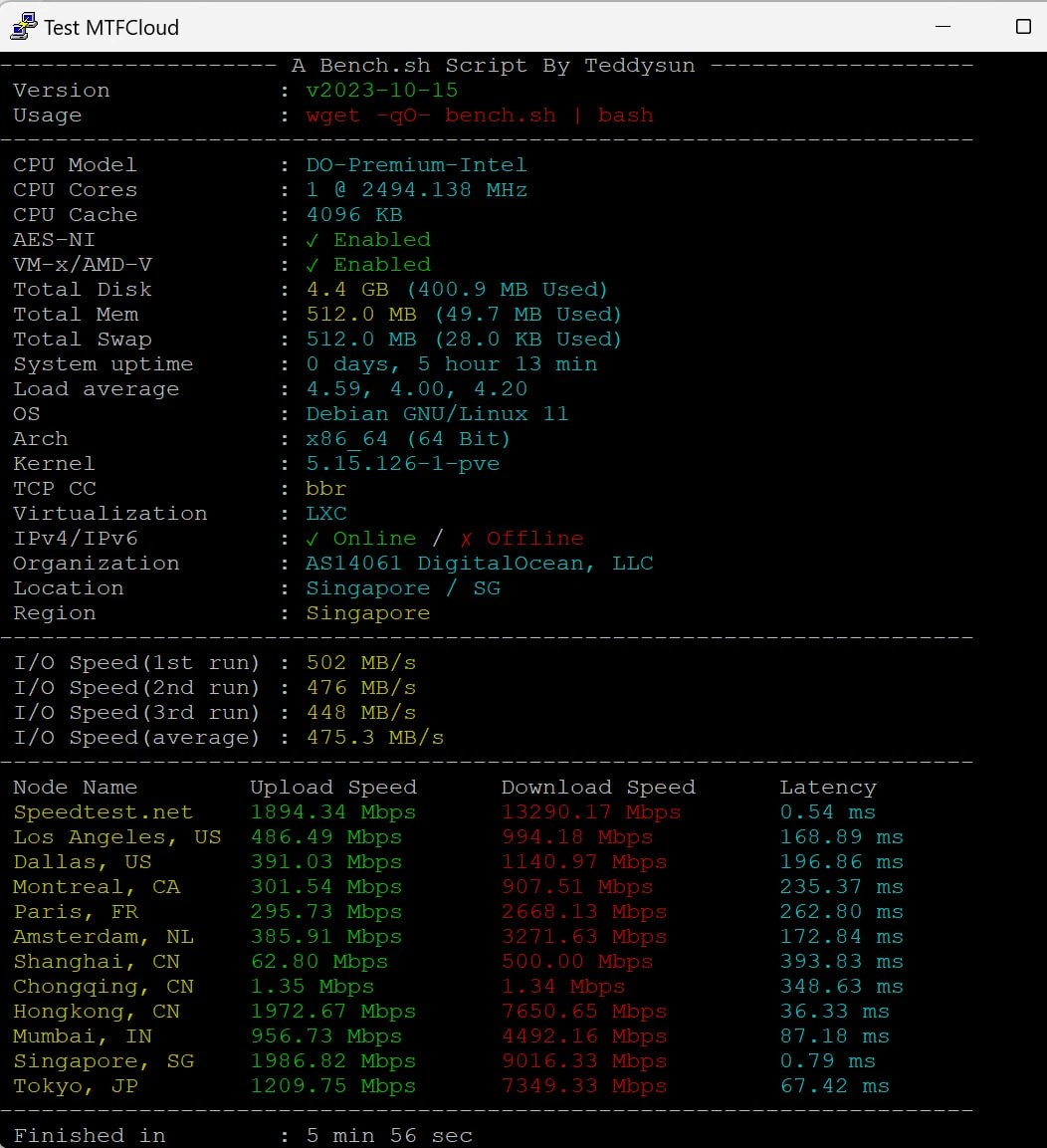Click the IPv4 online checkmark

(x=312, y=538)
